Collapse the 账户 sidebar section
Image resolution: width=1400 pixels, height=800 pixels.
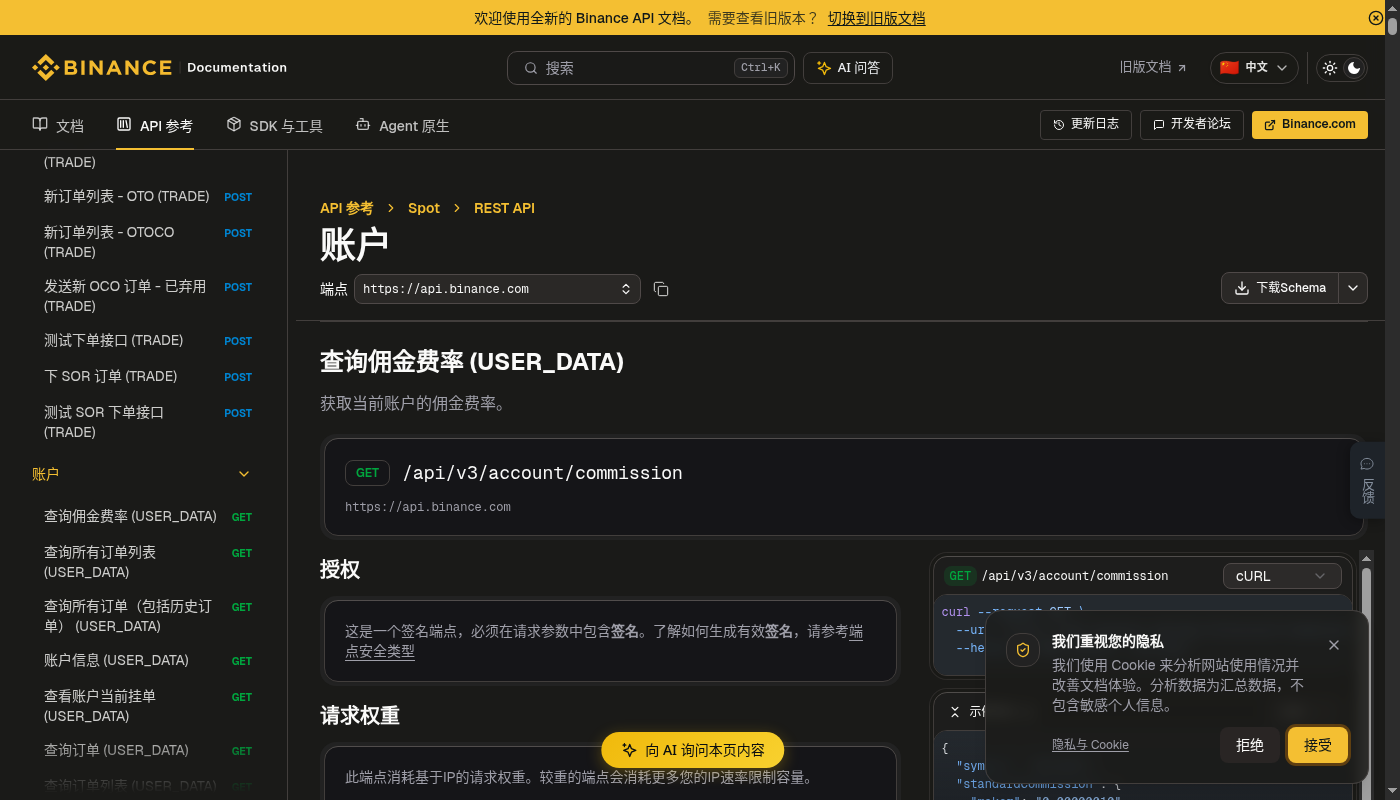pos(244,474)
